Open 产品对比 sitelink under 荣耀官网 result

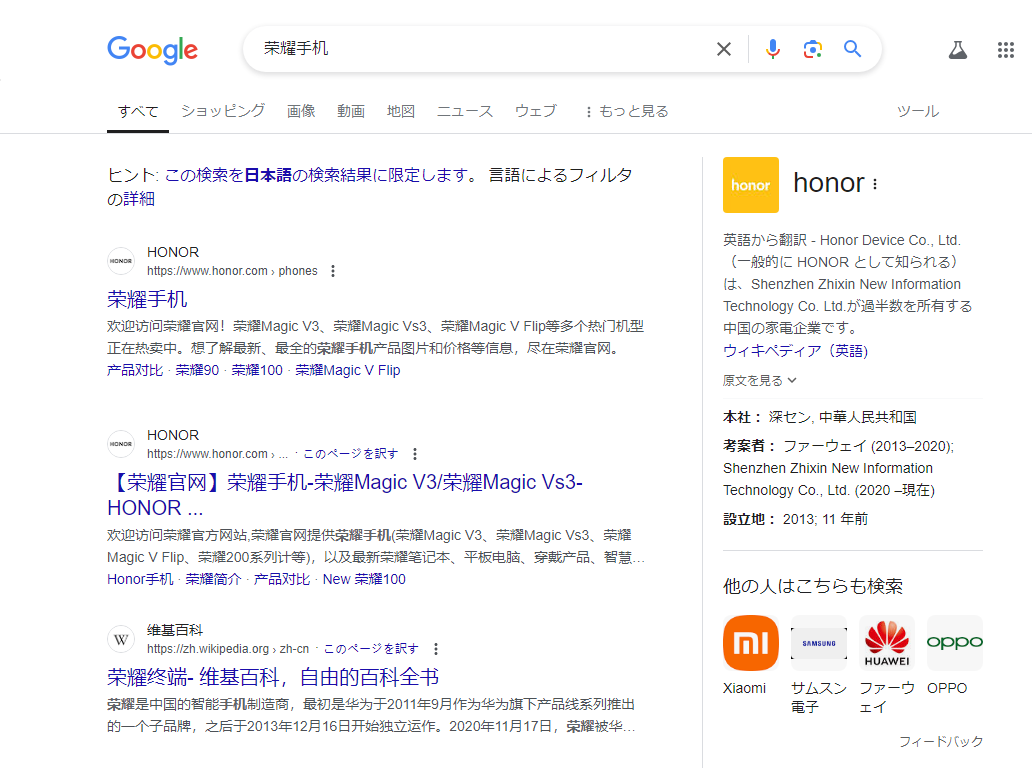[x=282, y=579]
